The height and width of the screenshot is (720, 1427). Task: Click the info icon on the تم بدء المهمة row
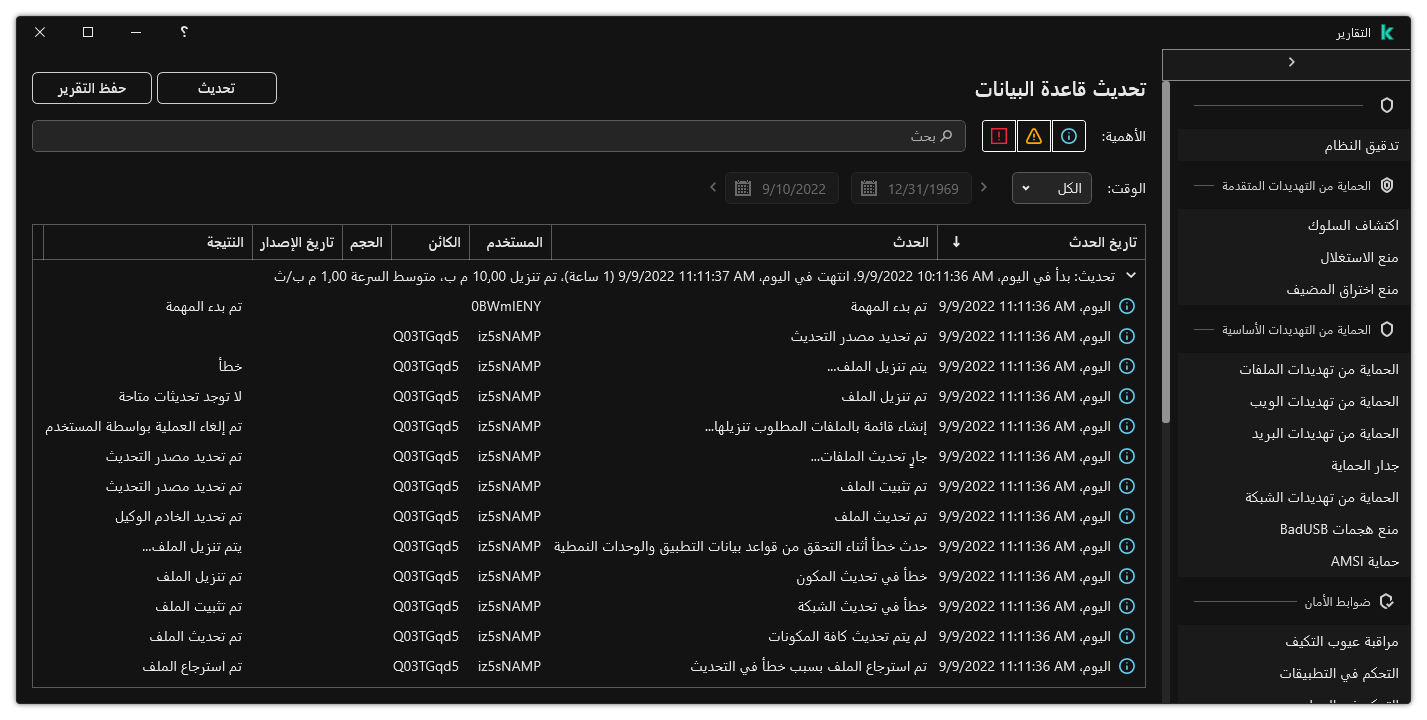(1126, 306)
